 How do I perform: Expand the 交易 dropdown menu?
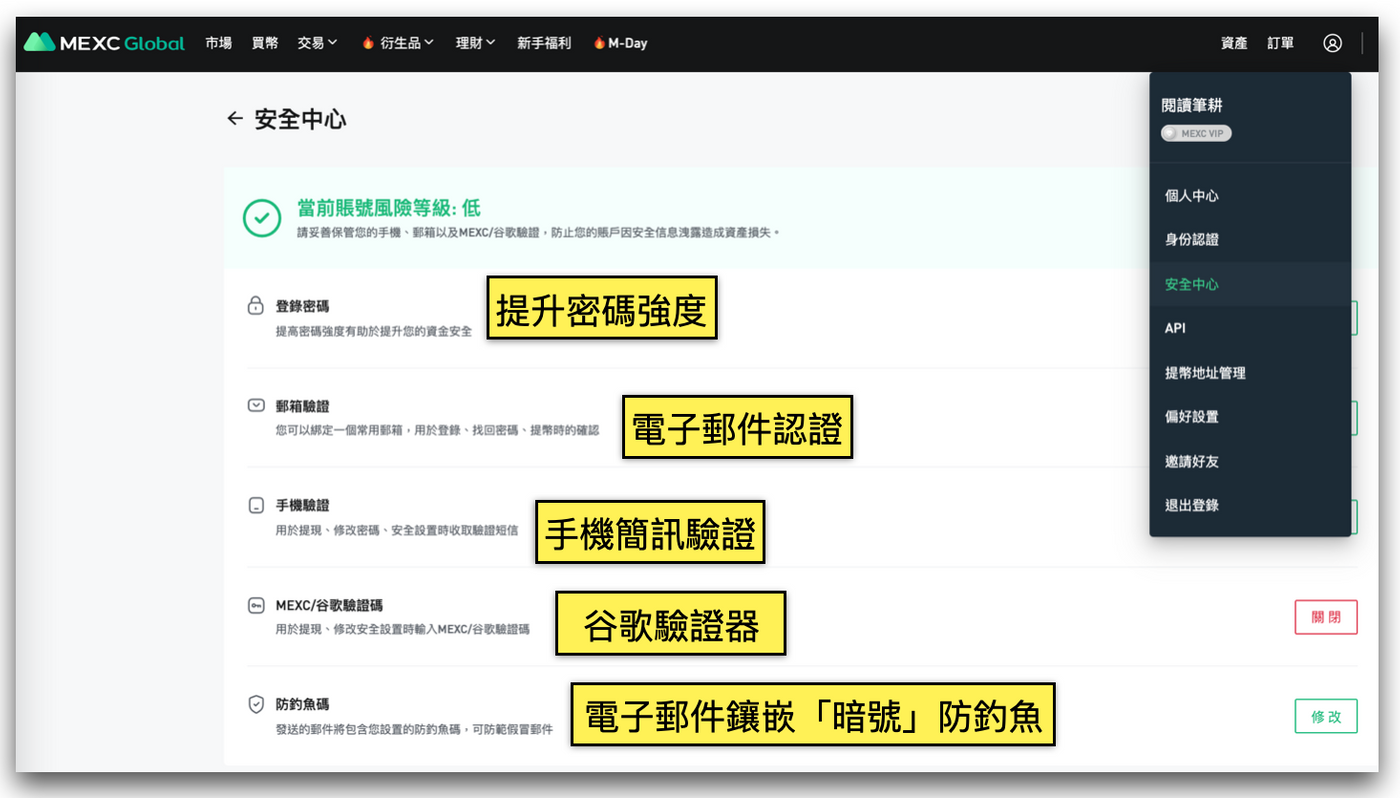(317, 43)
